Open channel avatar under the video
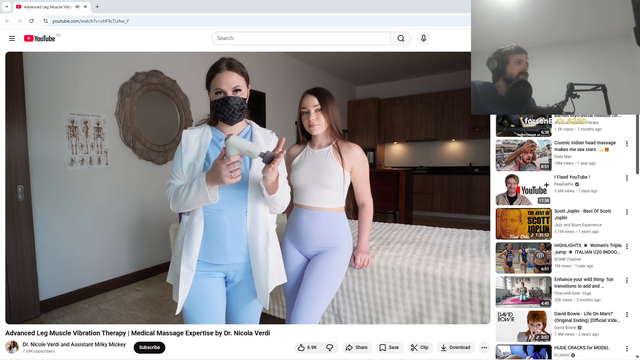This screenshot has width=640, height=360. point(12,347)
